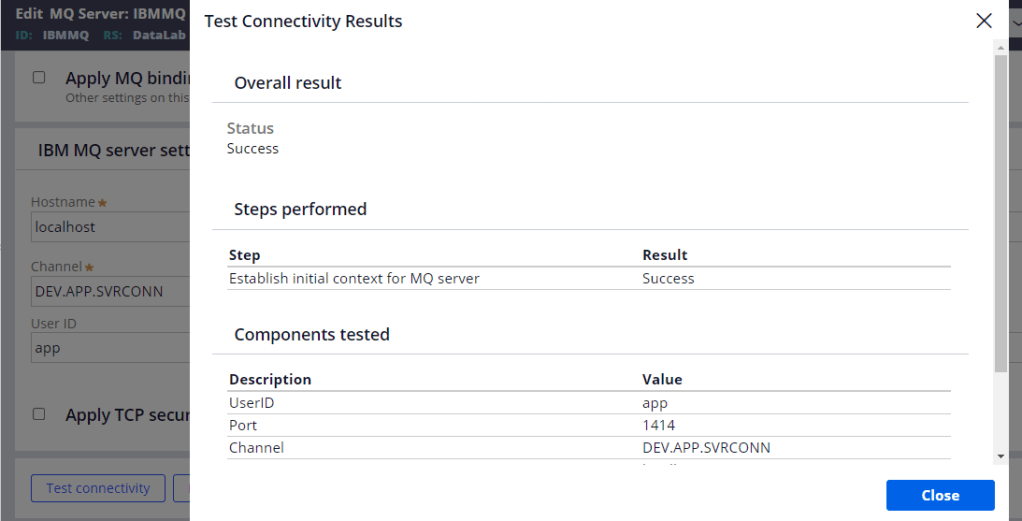Screen dimensions: 1022x521
Task: Click the Step column header
Action: coord(245,255)
